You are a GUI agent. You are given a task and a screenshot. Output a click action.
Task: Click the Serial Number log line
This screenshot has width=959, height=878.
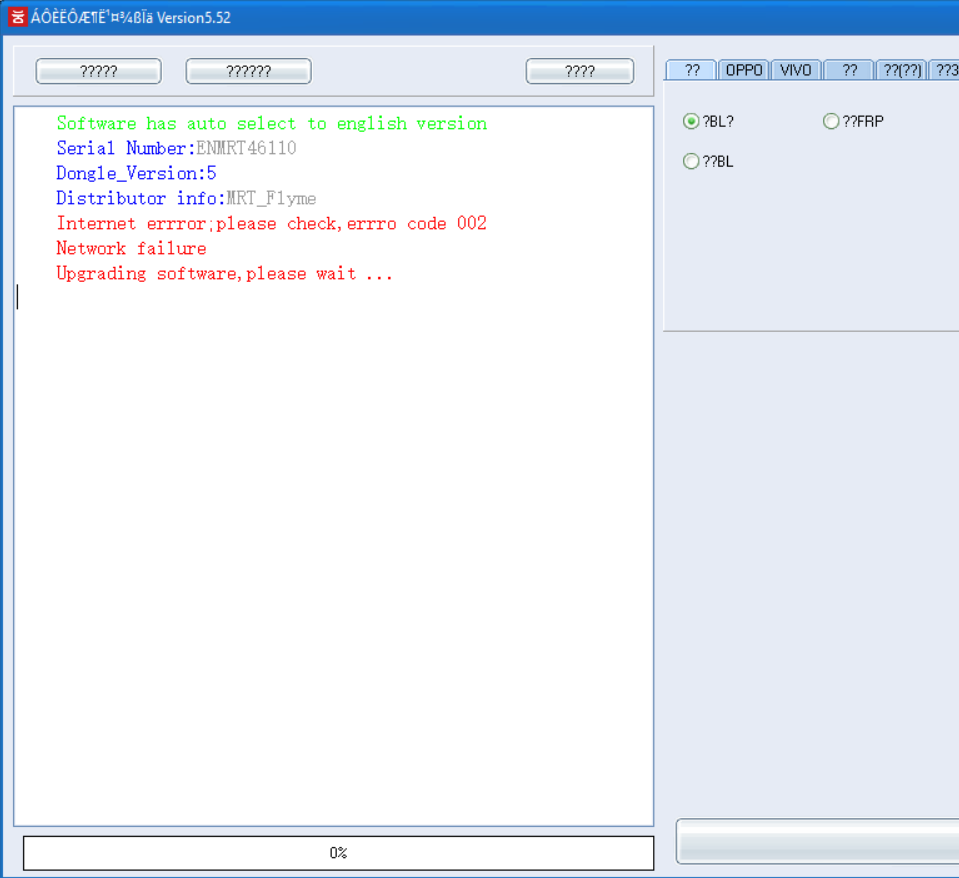[176, 148]
